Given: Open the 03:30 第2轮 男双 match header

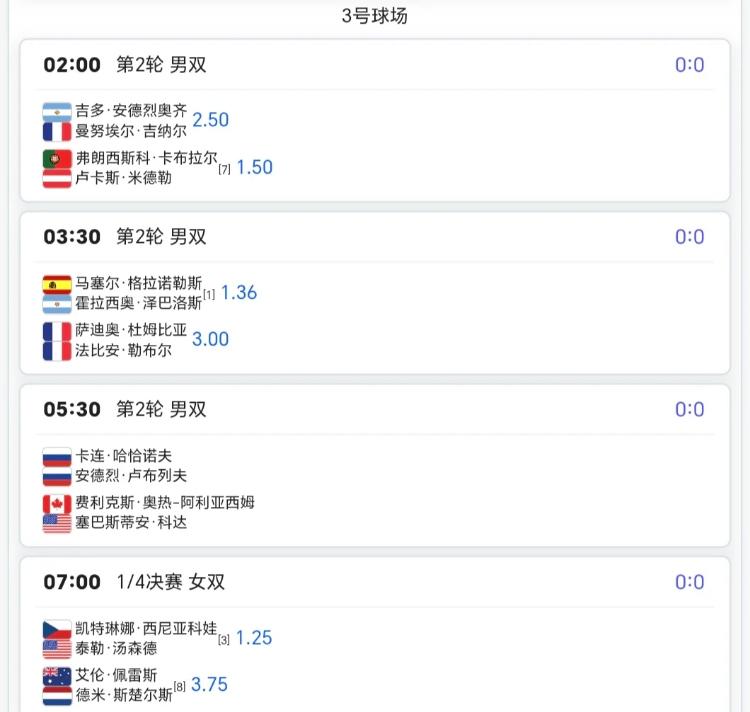Looking at the screenshot, I should click(x=375, y=237).
